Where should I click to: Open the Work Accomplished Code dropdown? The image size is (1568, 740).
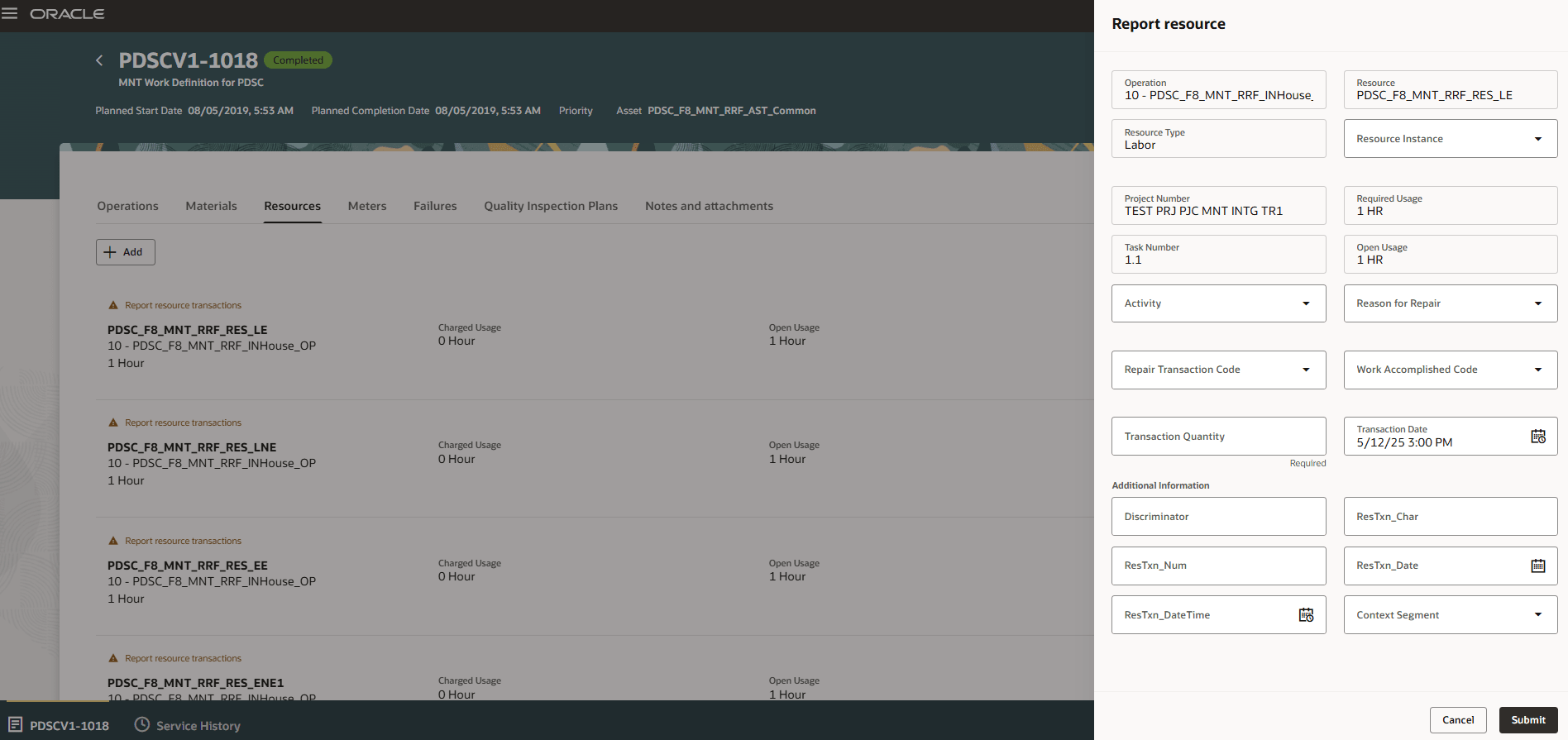point(1538,370)
